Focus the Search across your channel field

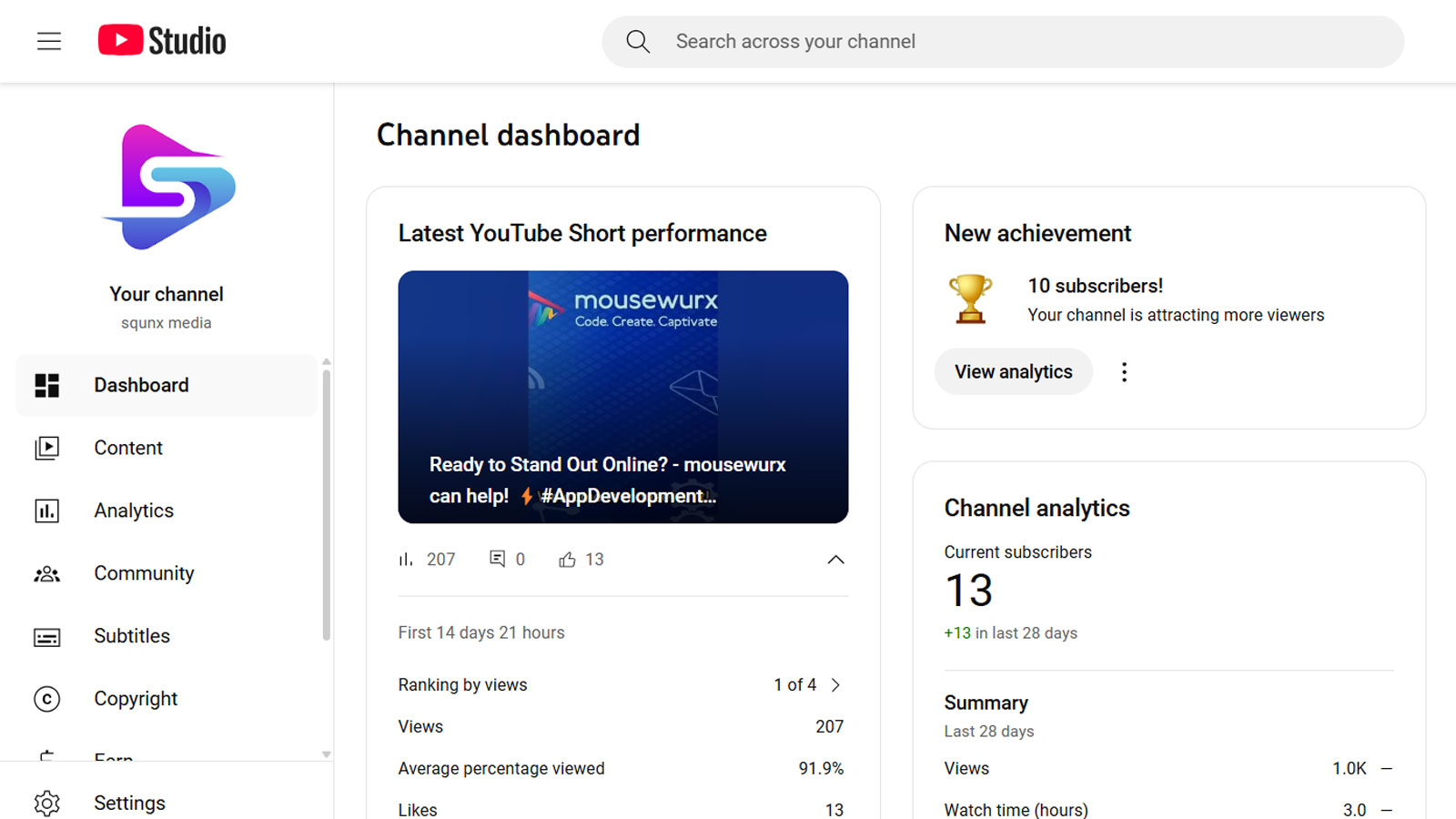pos(1003,41)
